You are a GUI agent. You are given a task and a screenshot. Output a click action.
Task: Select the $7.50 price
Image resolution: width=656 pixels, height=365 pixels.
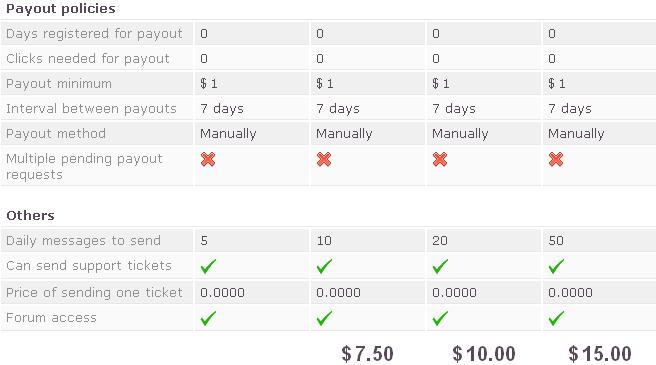pos(367,354)
